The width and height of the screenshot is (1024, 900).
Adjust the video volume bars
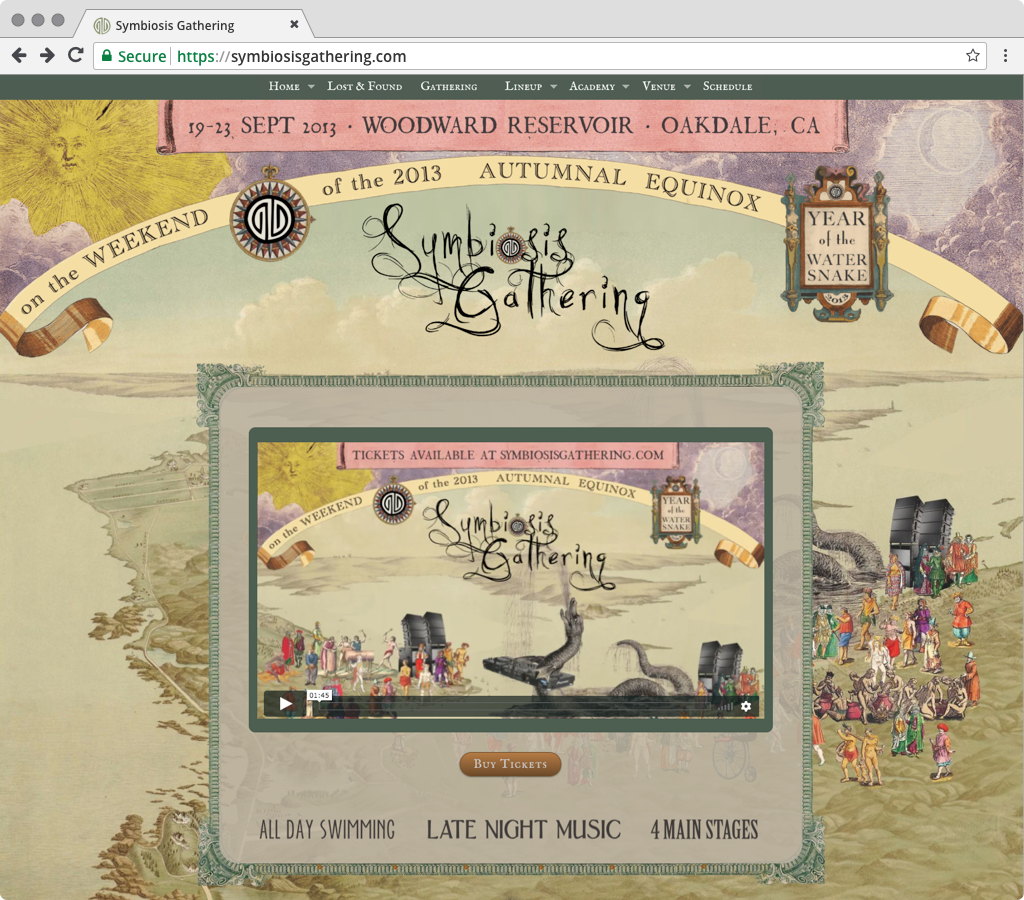[725, 706]
